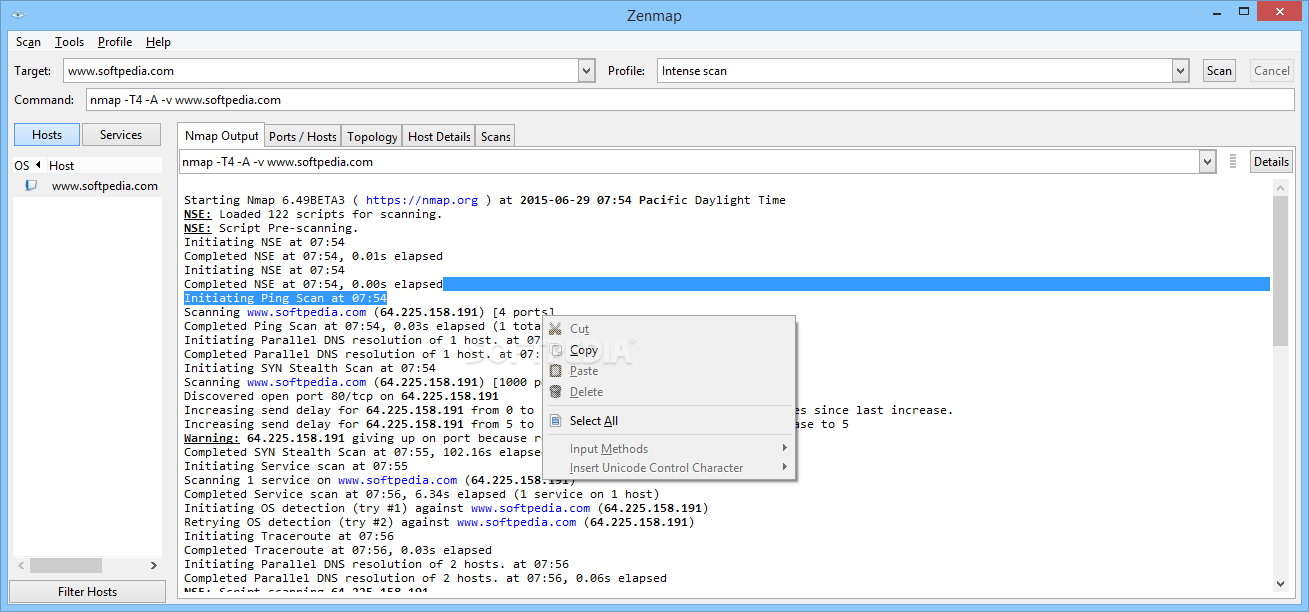Expand the Input Methods submenu
Screen dimensions: 1309x612
pos(785,449)
